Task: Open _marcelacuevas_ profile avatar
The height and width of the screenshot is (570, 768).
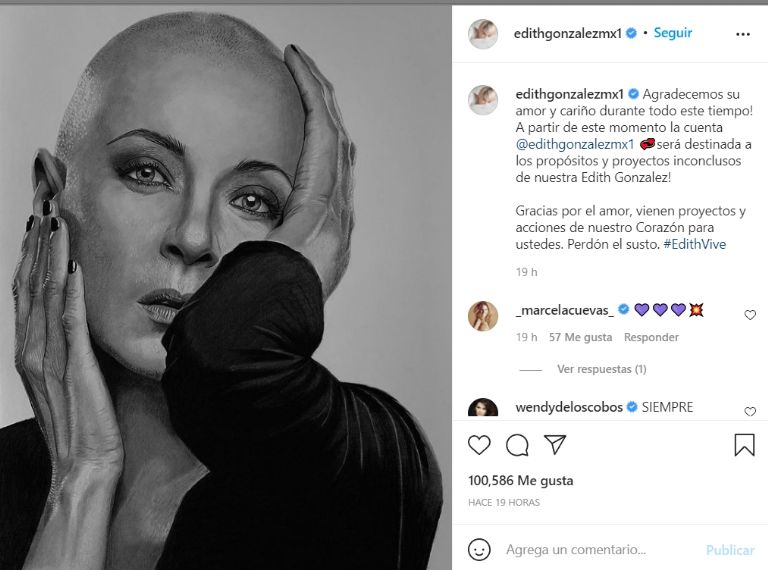Action: pyautogui.click(x=483, y=316)
